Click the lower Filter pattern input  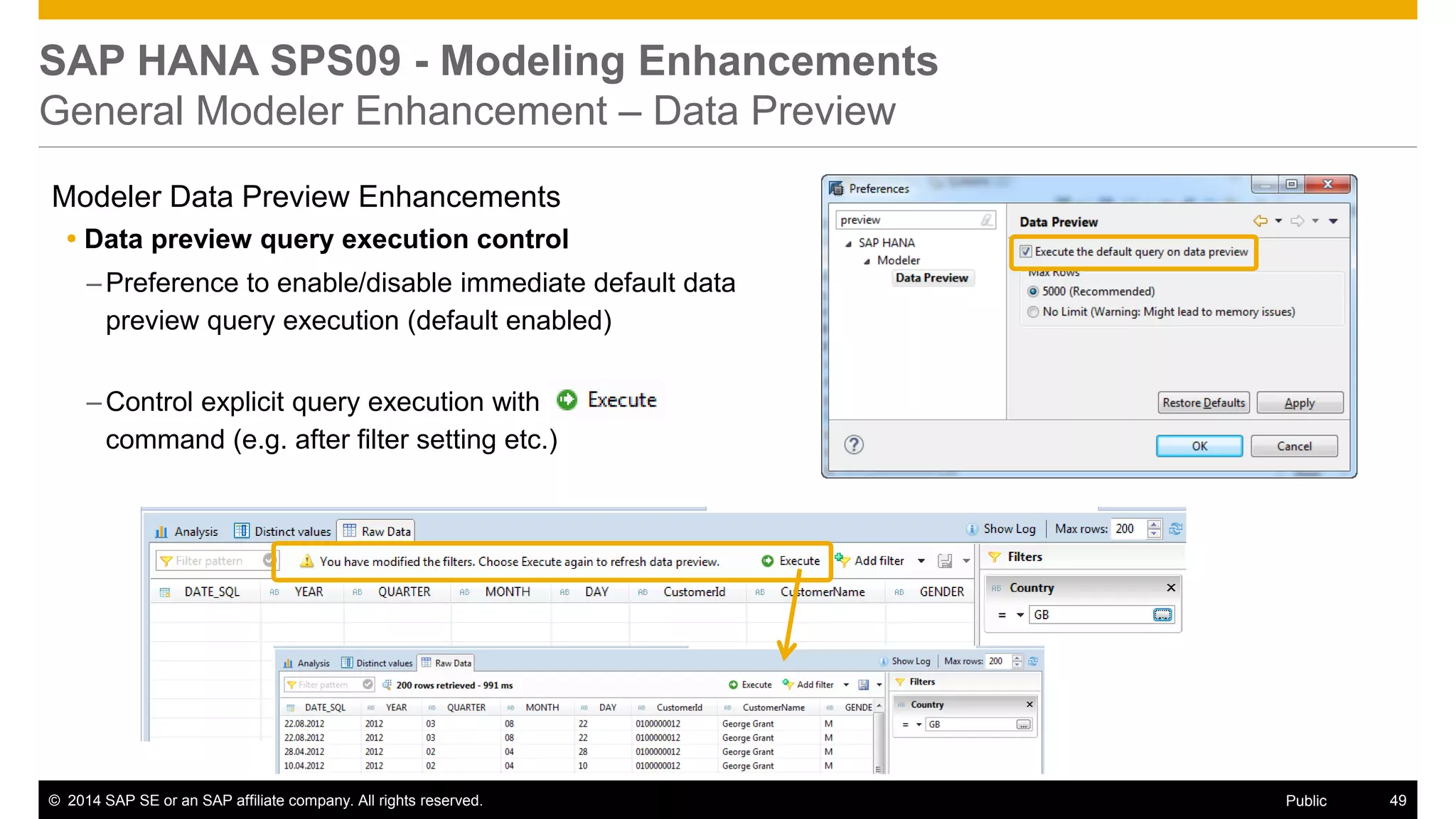tap(323, 685)
